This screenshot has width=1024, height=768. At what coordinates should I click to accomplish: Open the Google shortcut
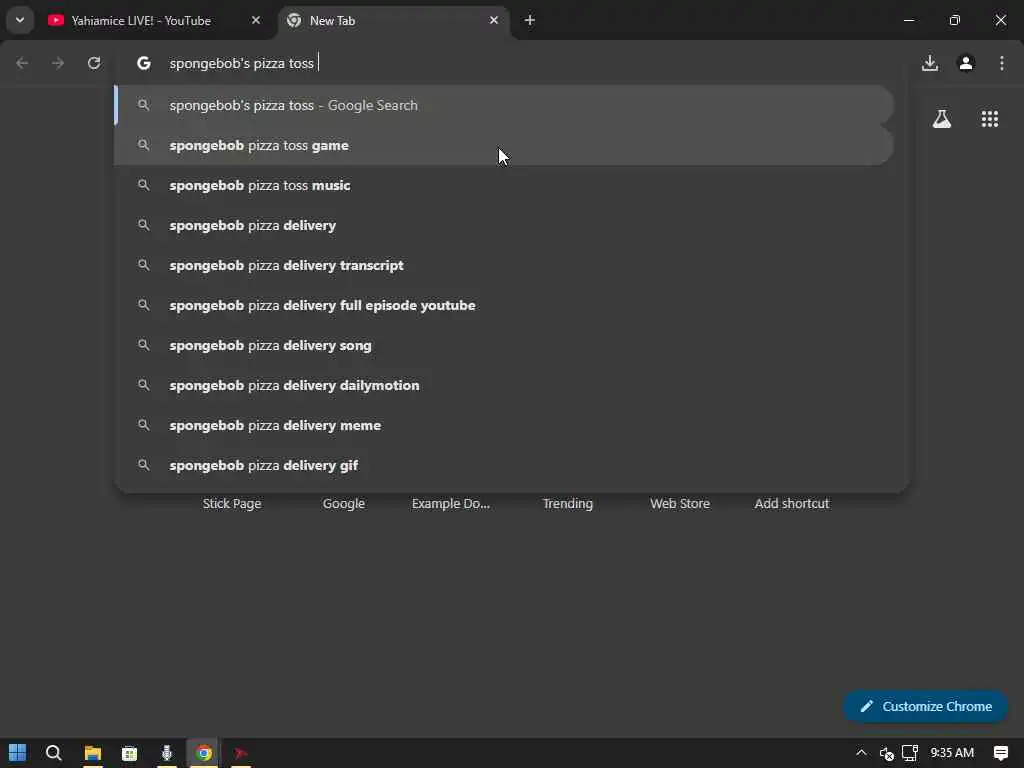pos(344,504)
